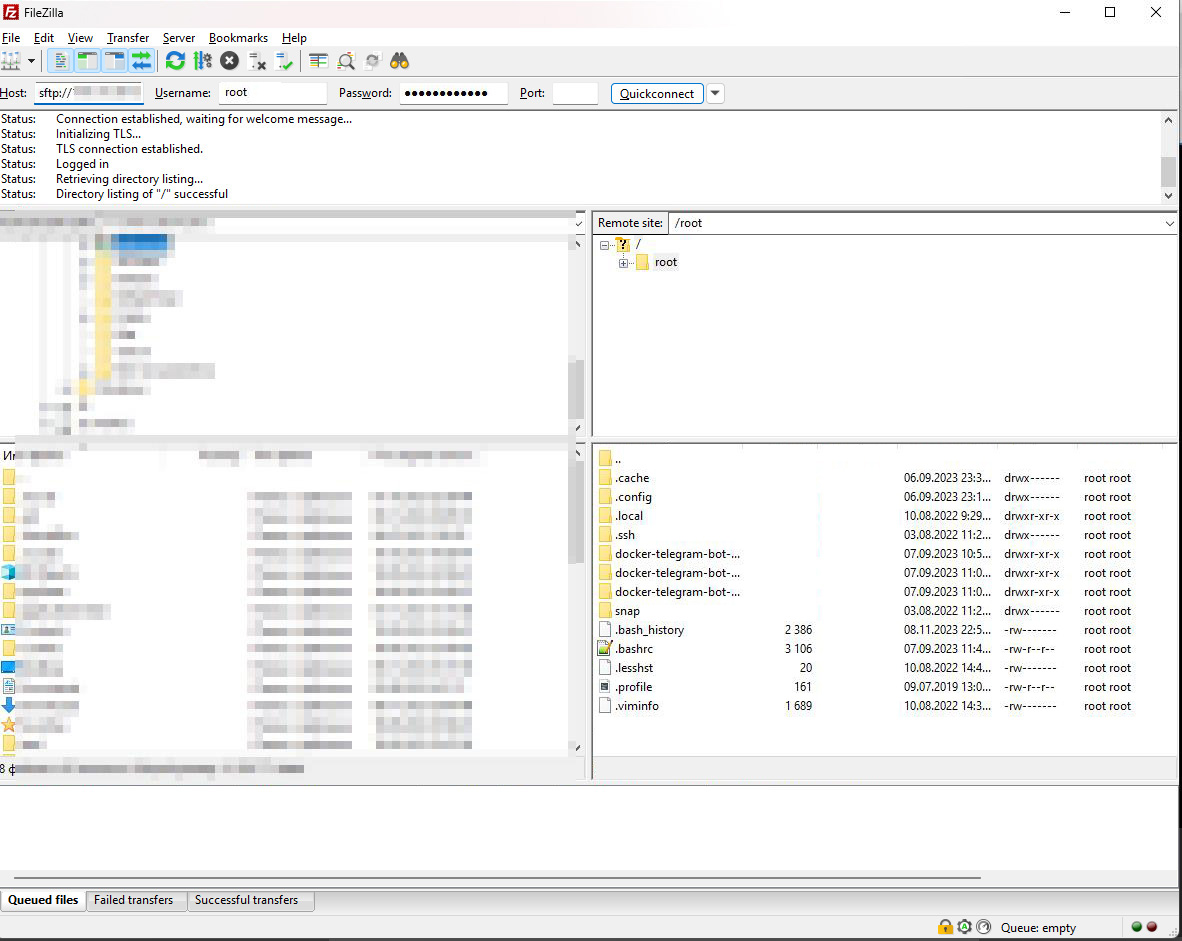Open the Help menu

(294, 38)
